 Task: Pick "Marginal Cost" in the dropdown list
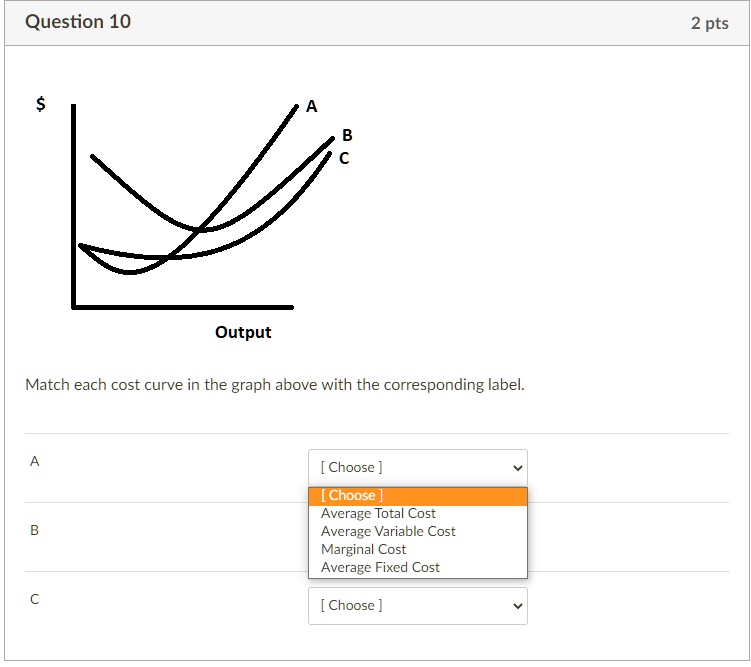[363, 549]
